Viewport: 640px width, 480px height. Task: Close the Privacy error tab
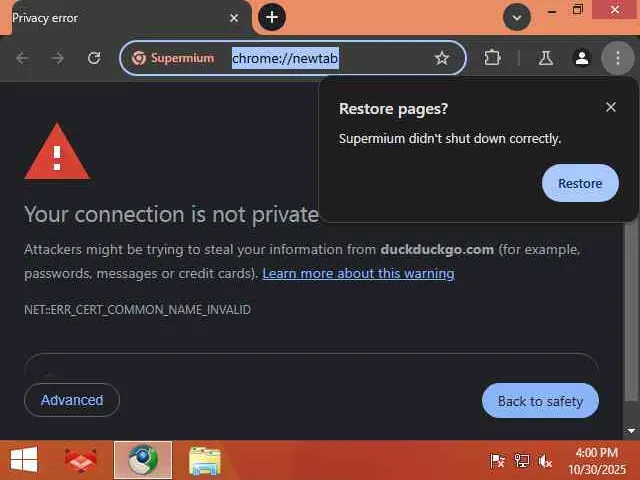click(x=234, y=18)
